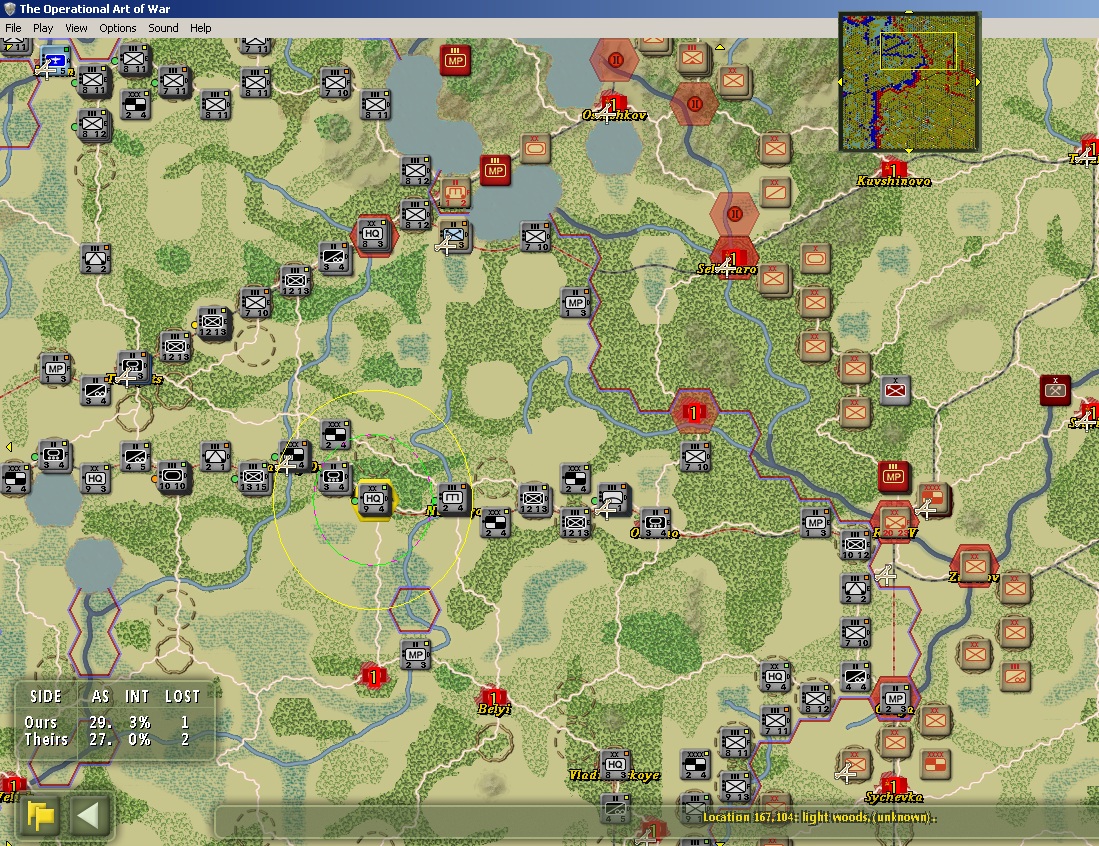
Task: Select the HQ 8 3 unit at Vladimirskoye
Action: pyautogui.click(x=615, y=765)
